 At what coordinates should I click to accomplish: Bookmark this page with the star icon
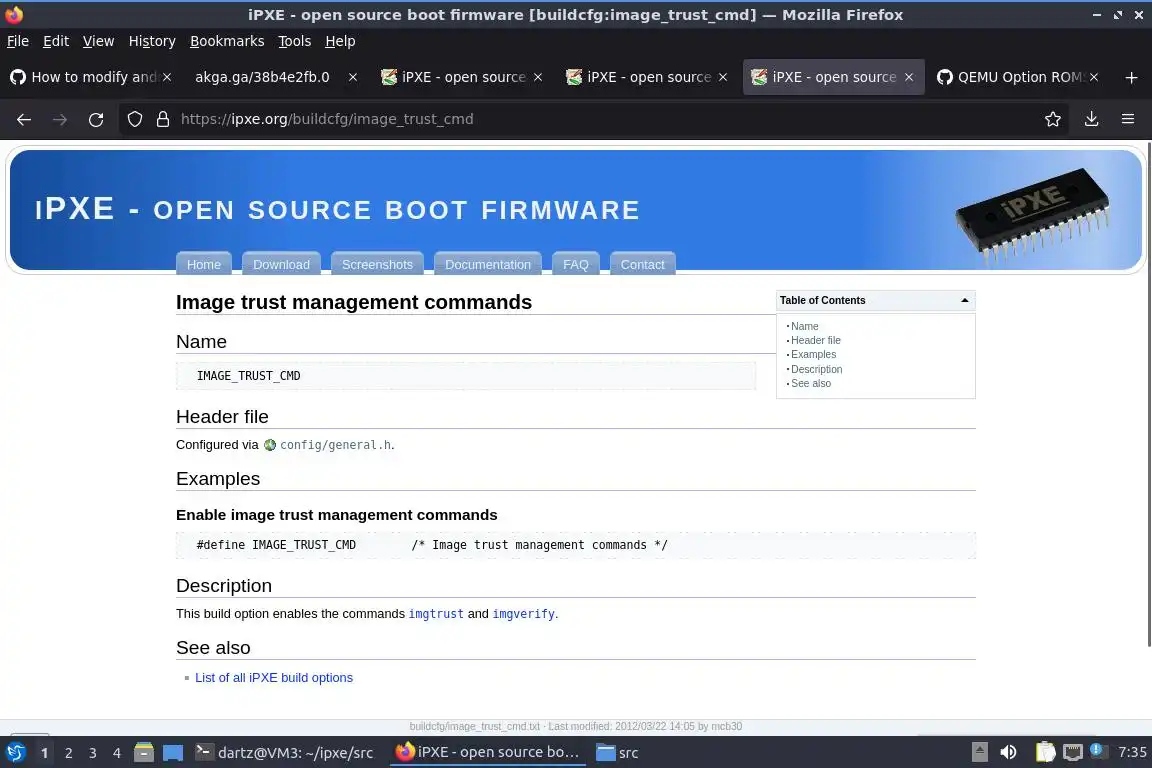1053,119
